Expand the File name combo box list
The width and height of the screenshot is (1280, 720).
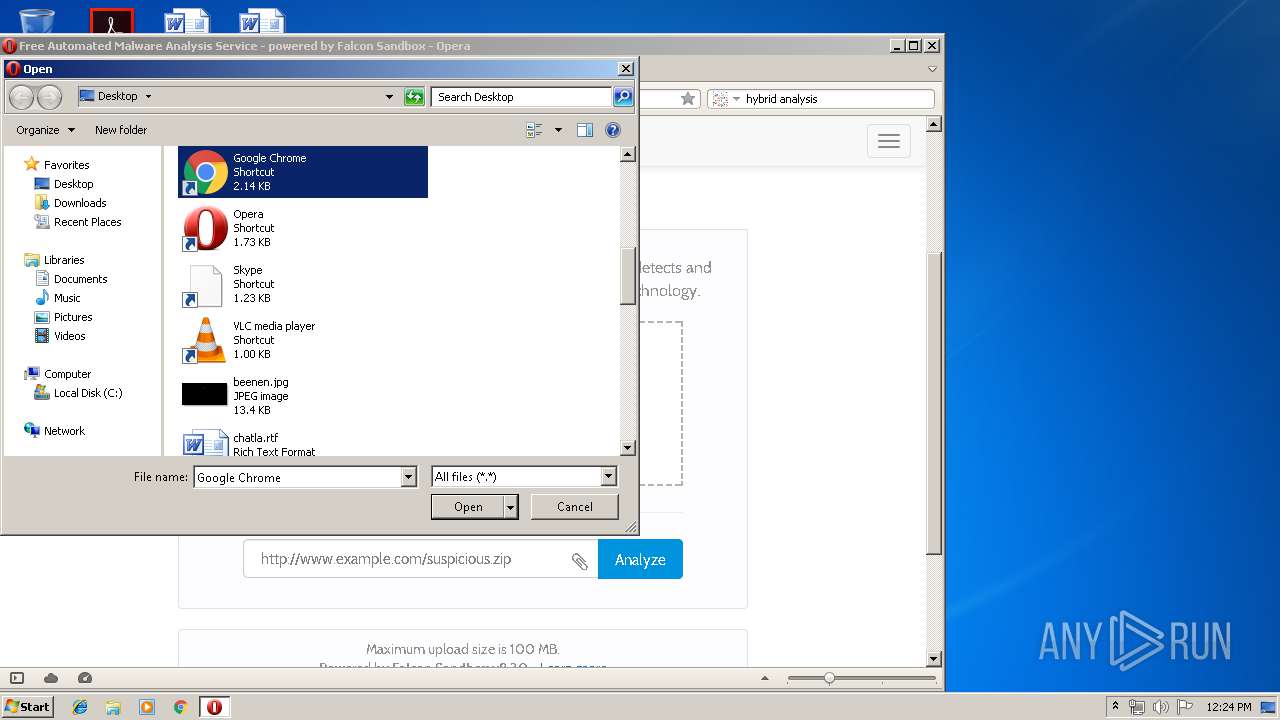pos(408,478)
